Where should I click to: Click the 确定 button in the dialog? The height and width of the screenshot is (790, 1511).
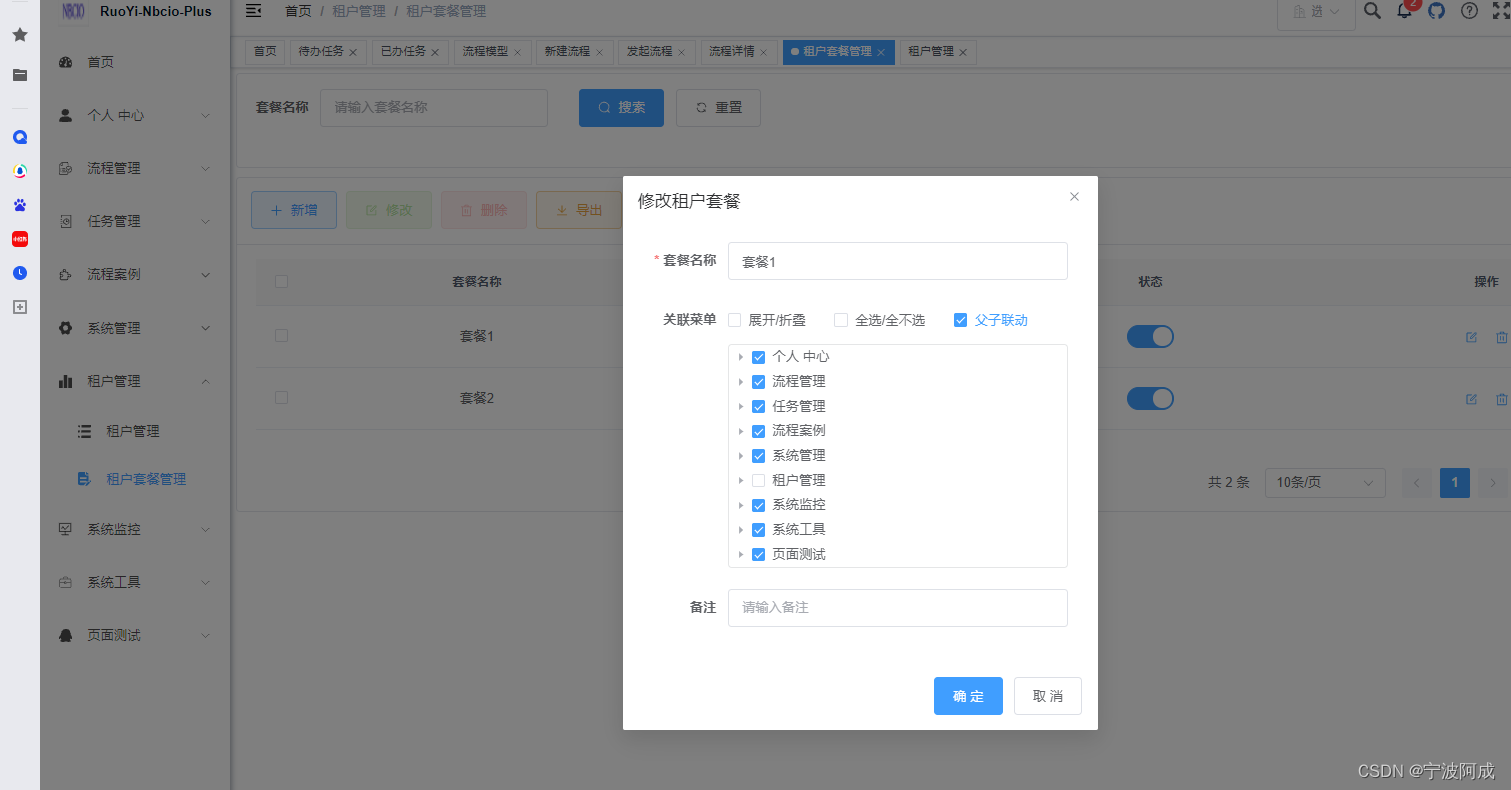click(x=968, y=696)
